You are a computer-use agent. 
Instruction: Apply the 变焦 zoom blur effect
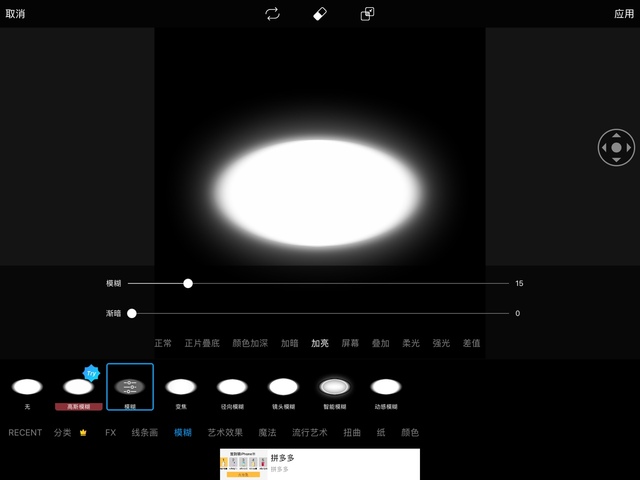[181, 387]
